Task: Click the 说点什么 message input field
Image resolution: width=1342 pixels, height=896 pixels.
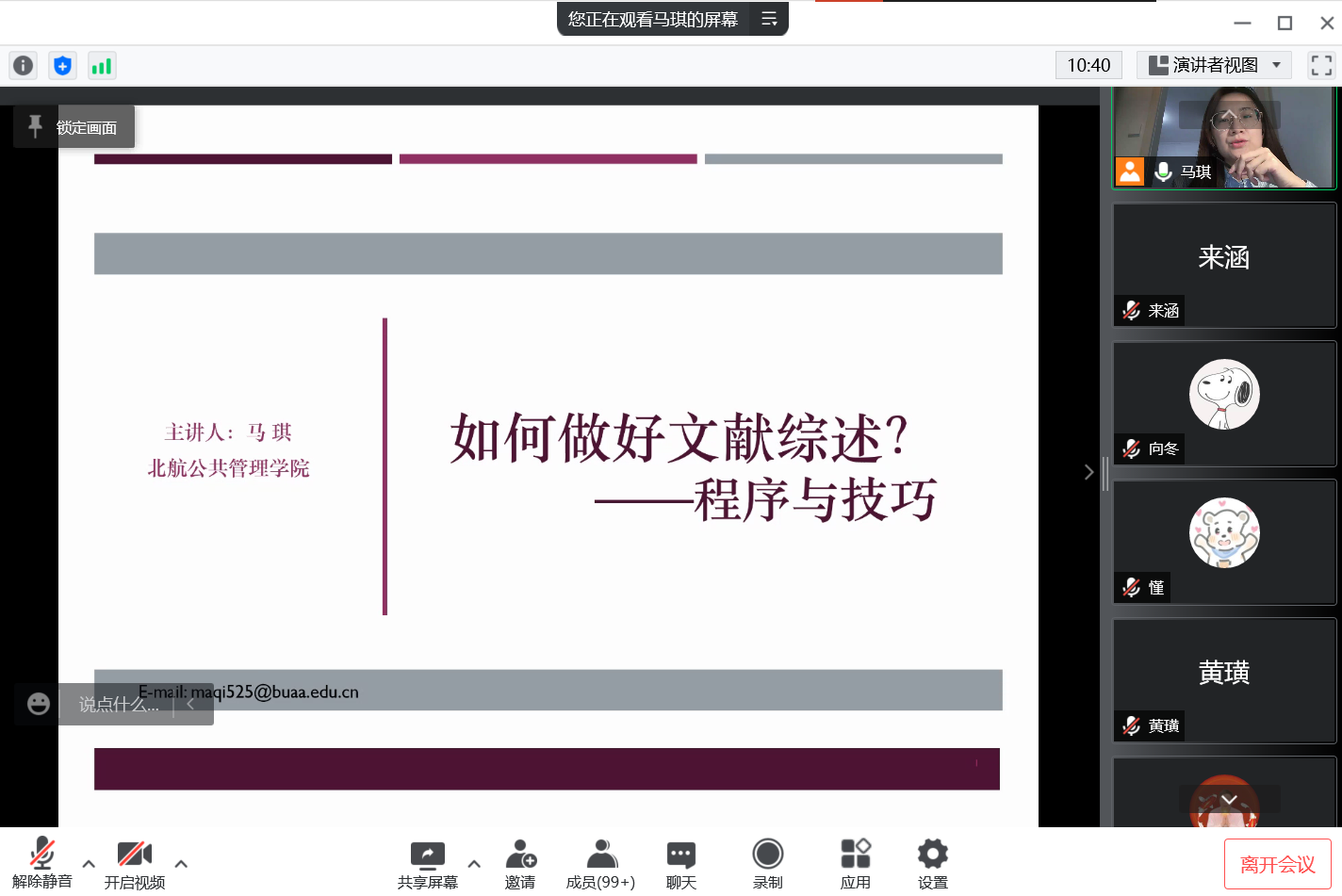Action: [x=119, y=704]
